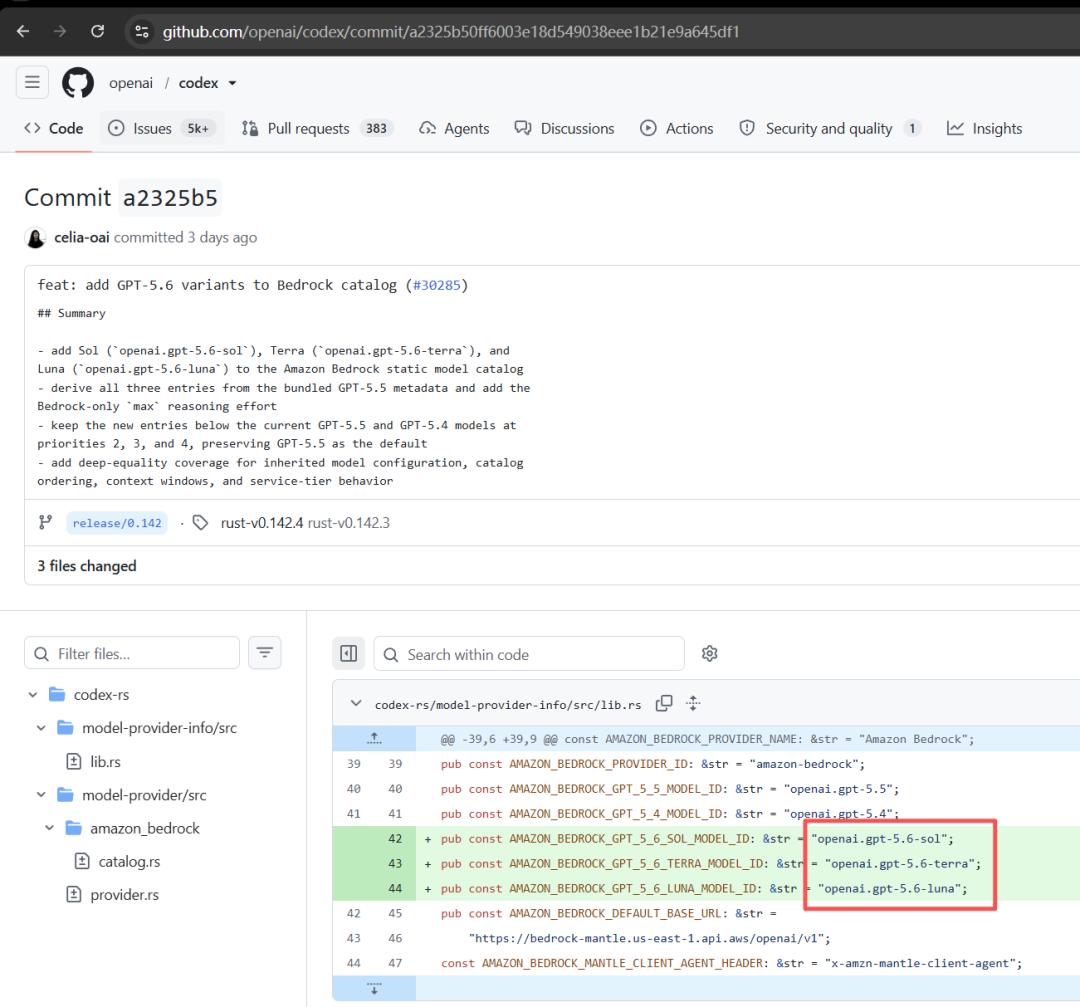Screen dimensions: 1080x1007
Task: Focus the Filter files input
Action: (132, 654)
